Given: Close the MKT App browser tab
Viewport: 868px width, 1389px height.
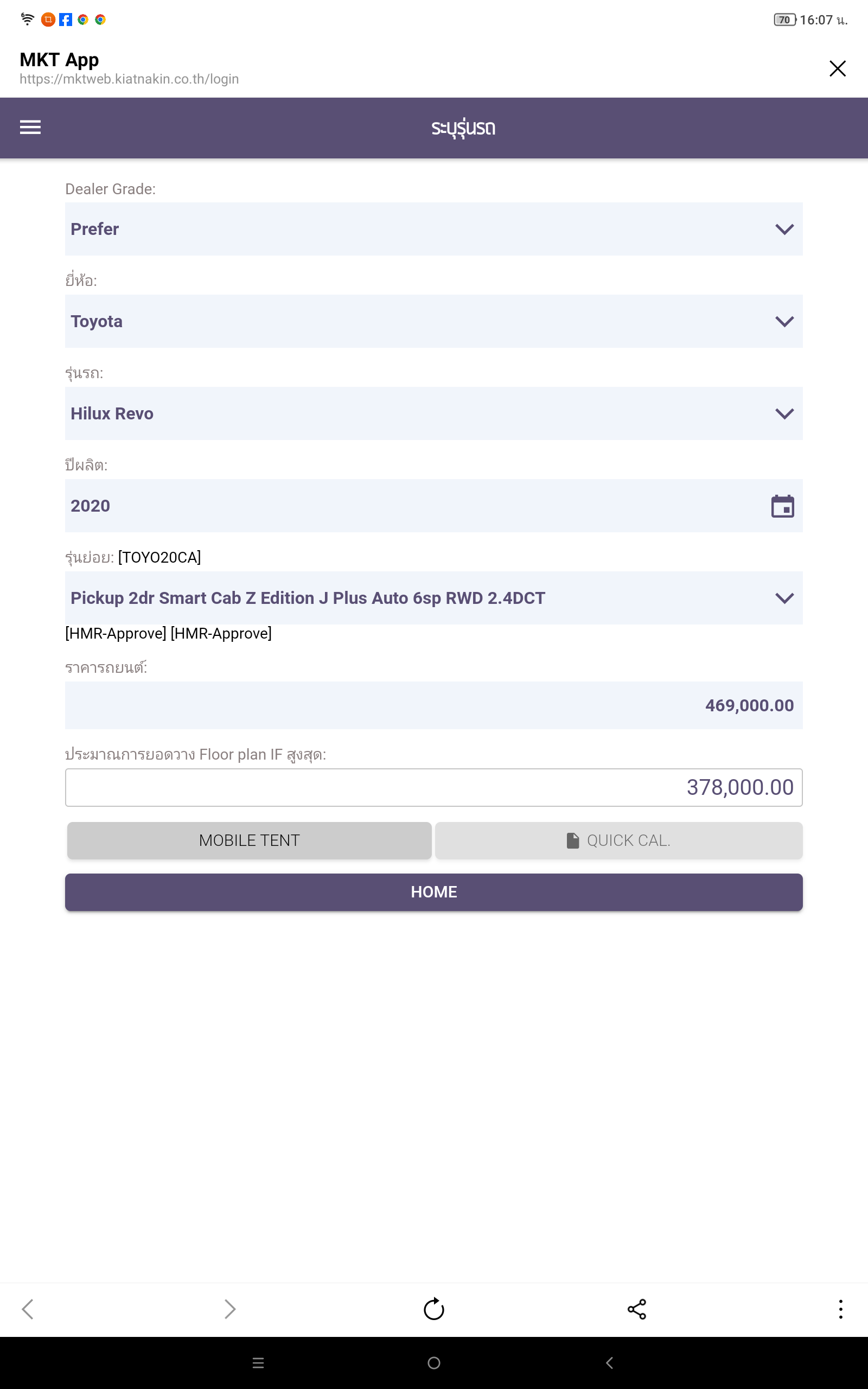Looking at the screenshot, I should coord(837,68).
